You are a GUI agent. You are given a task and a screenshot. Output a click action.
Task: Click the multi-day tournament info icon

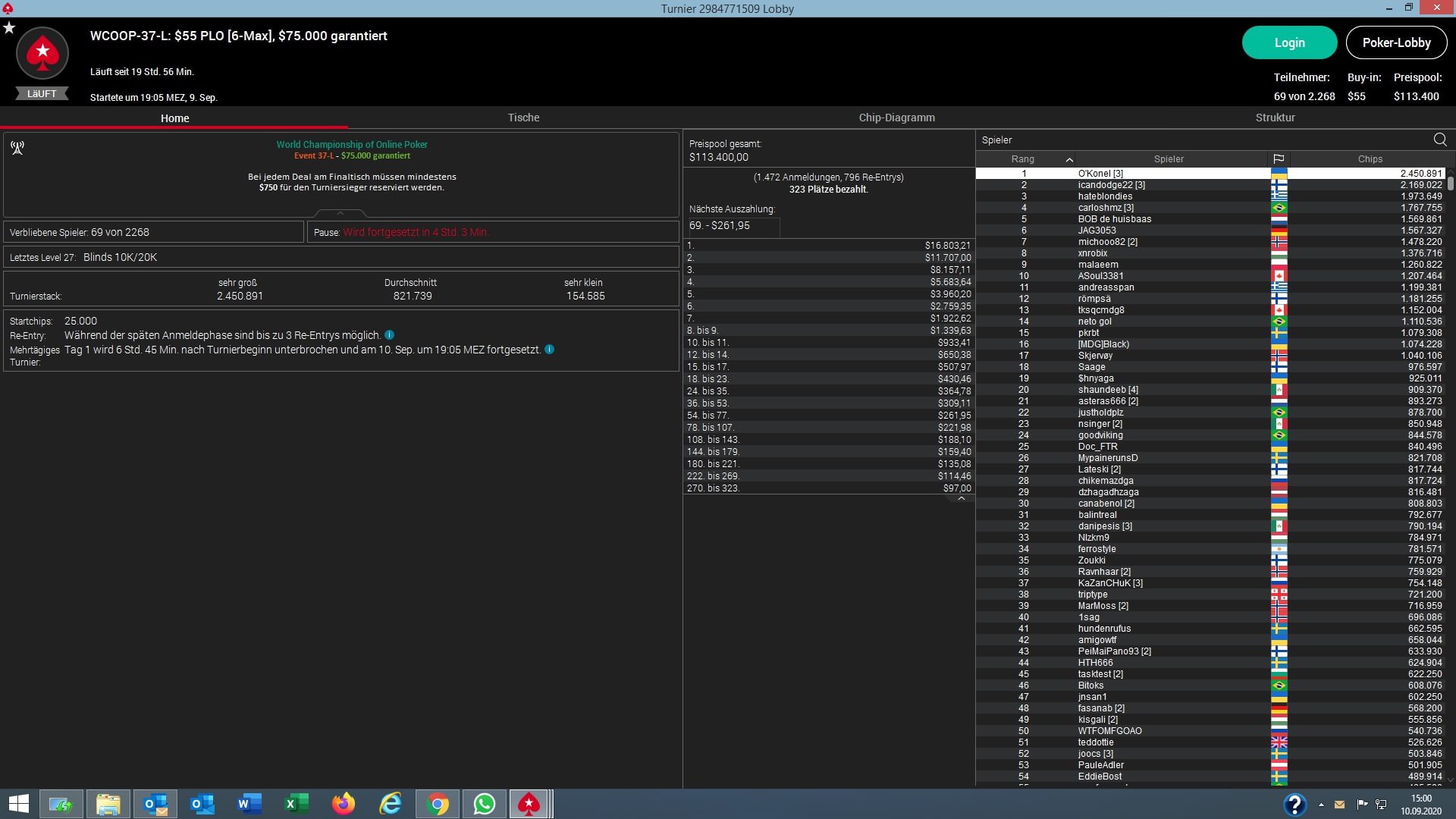pyautogui.click(x=549, y=350)
